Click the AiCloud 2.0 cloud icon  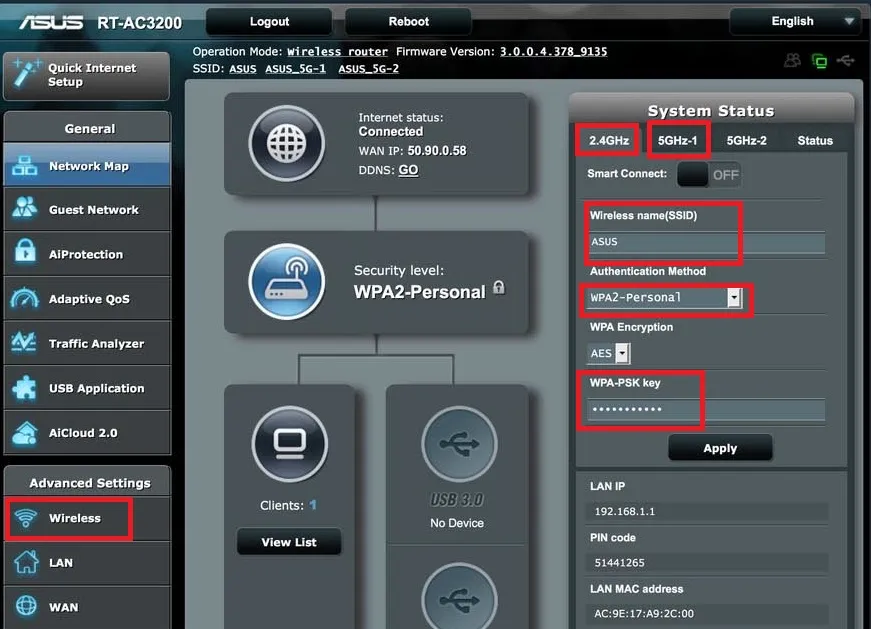pos(24,433)
